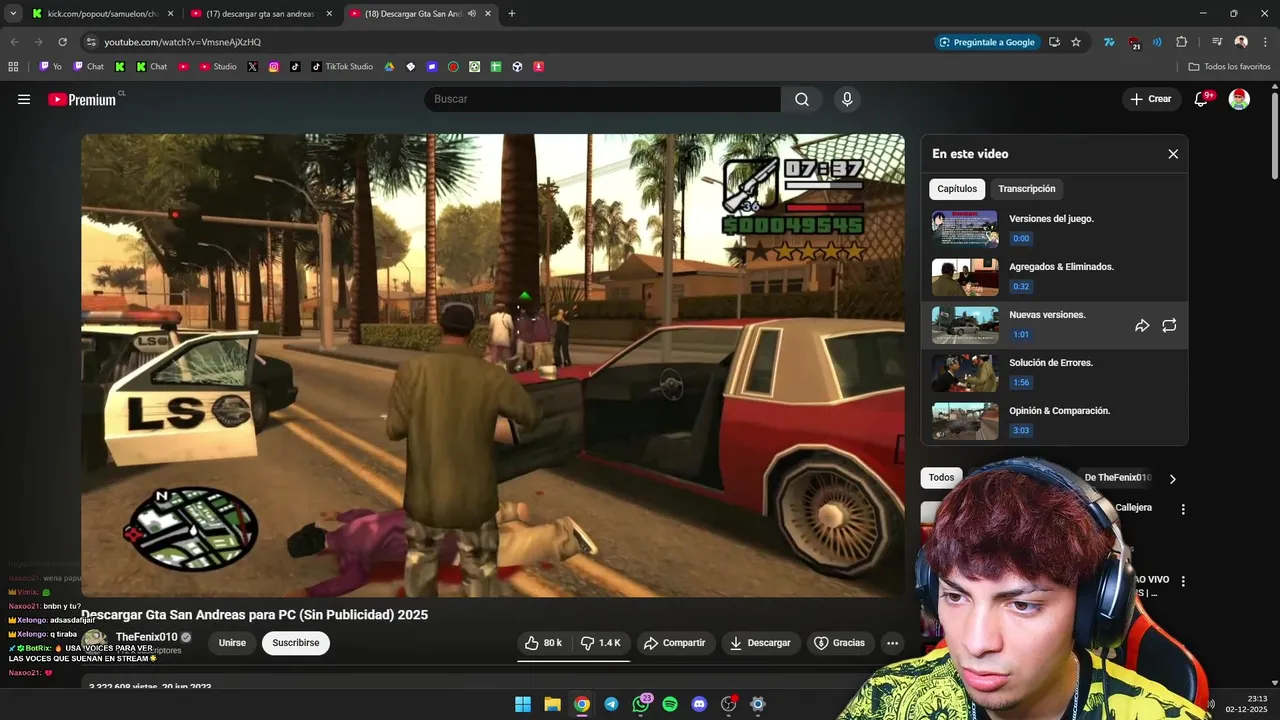This screenshot has height=720, width=1280.
Task: Jump to 'Opinión & Comparación.' chapter
Action: 1054,422
